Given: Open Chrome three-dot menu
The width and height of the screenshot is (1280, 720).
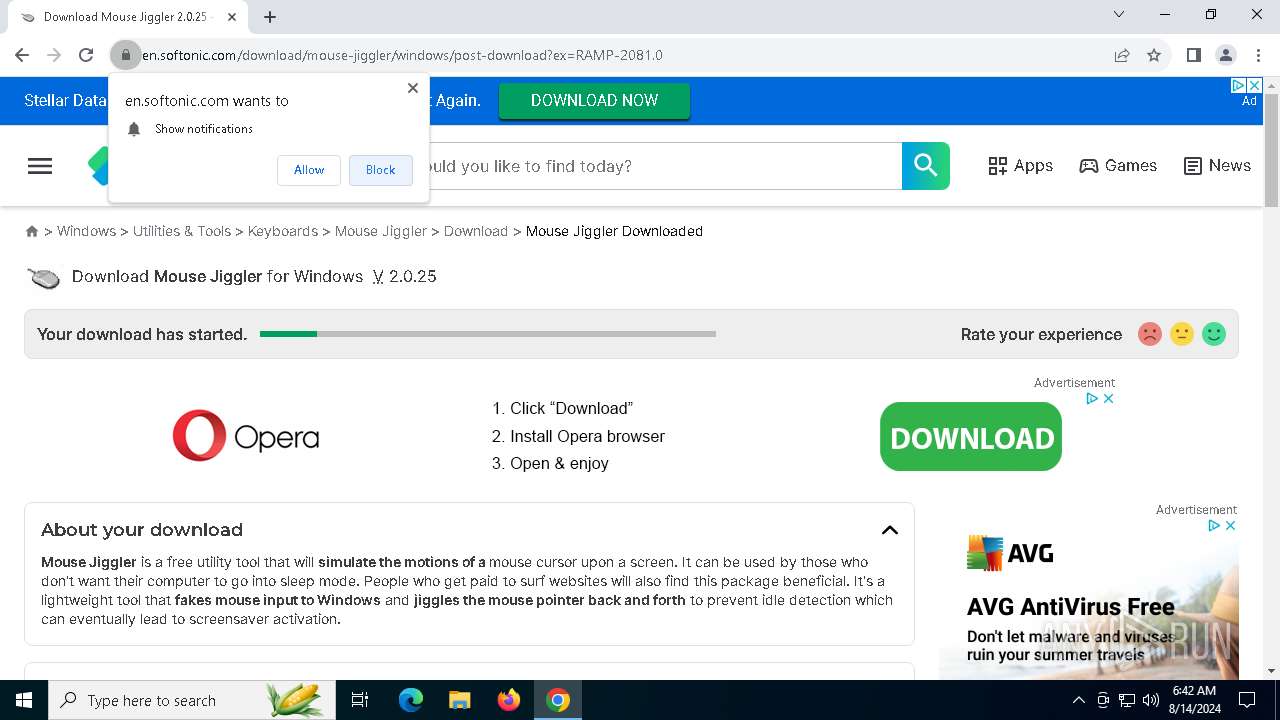Looking at the screenshot, I should pos(1258,55).
